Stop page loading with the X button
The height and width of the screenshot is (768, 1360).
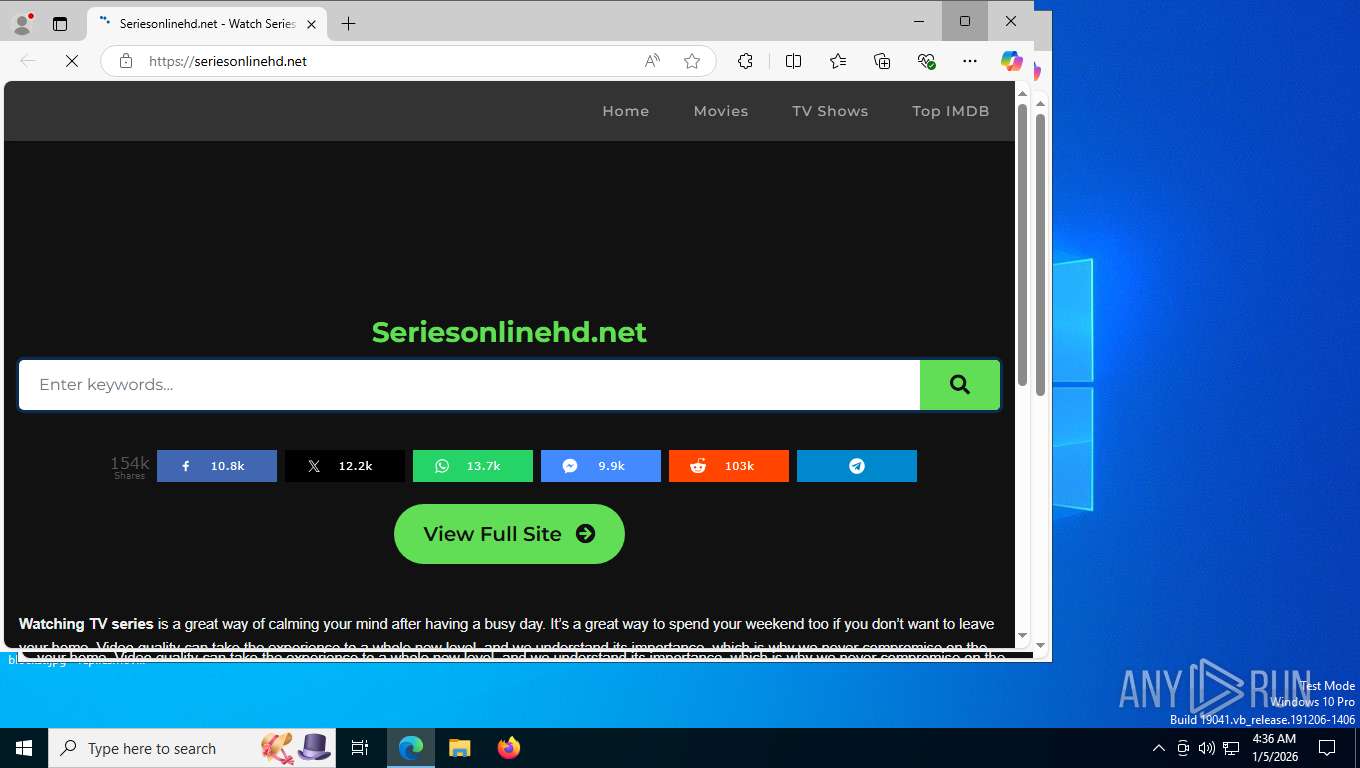[x=72, y=61]
